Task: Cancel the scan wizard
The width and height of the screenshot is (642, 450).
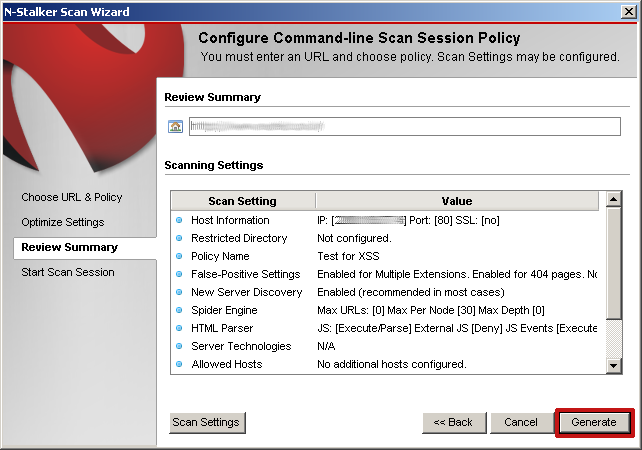Action: [x=521, y=422]
